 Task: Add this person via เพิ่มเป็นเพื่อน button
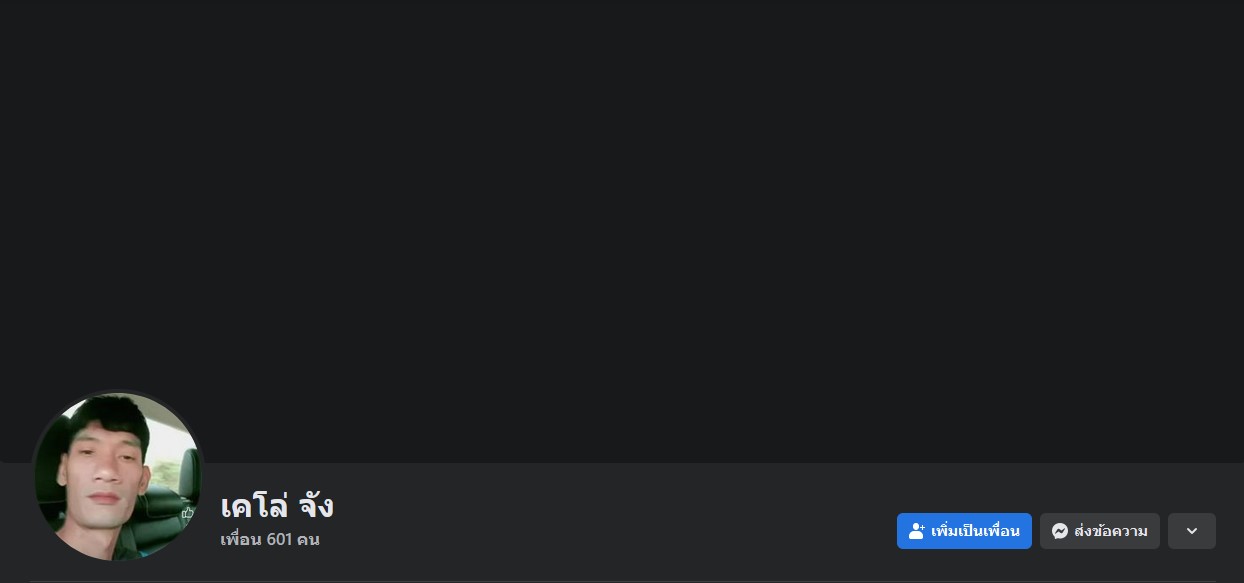964,531
